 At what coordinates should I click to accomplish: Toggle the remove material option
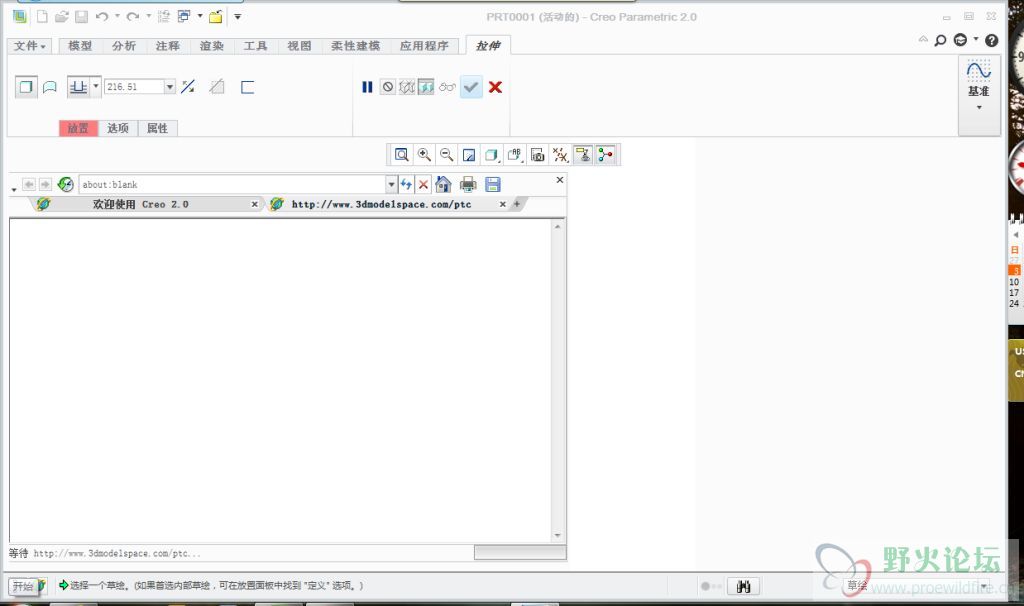point(217,86)
